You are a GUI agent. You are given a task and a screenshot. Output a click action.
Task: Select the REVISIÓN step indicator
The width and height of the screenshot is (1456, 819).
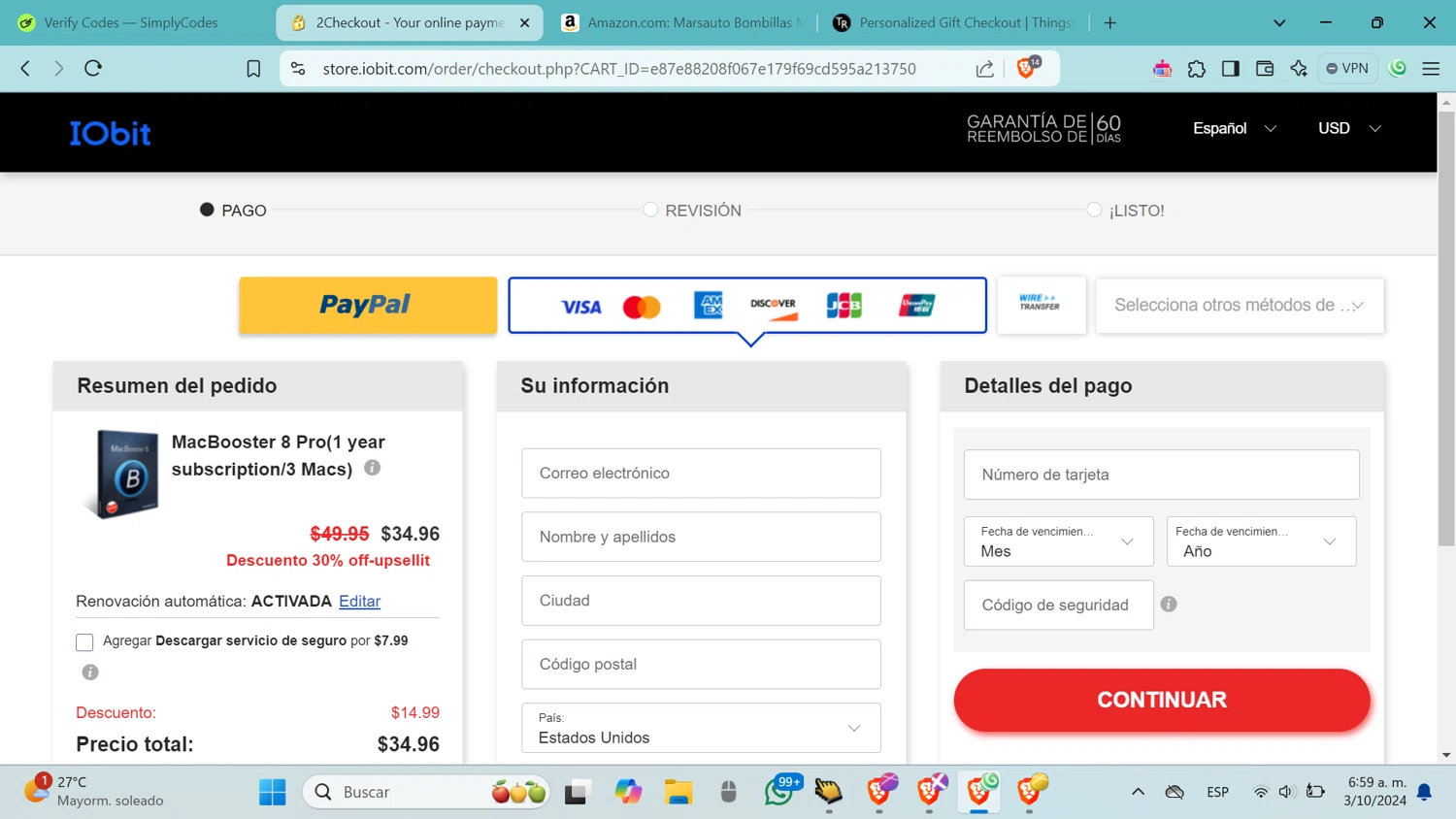tap(692, 211)
